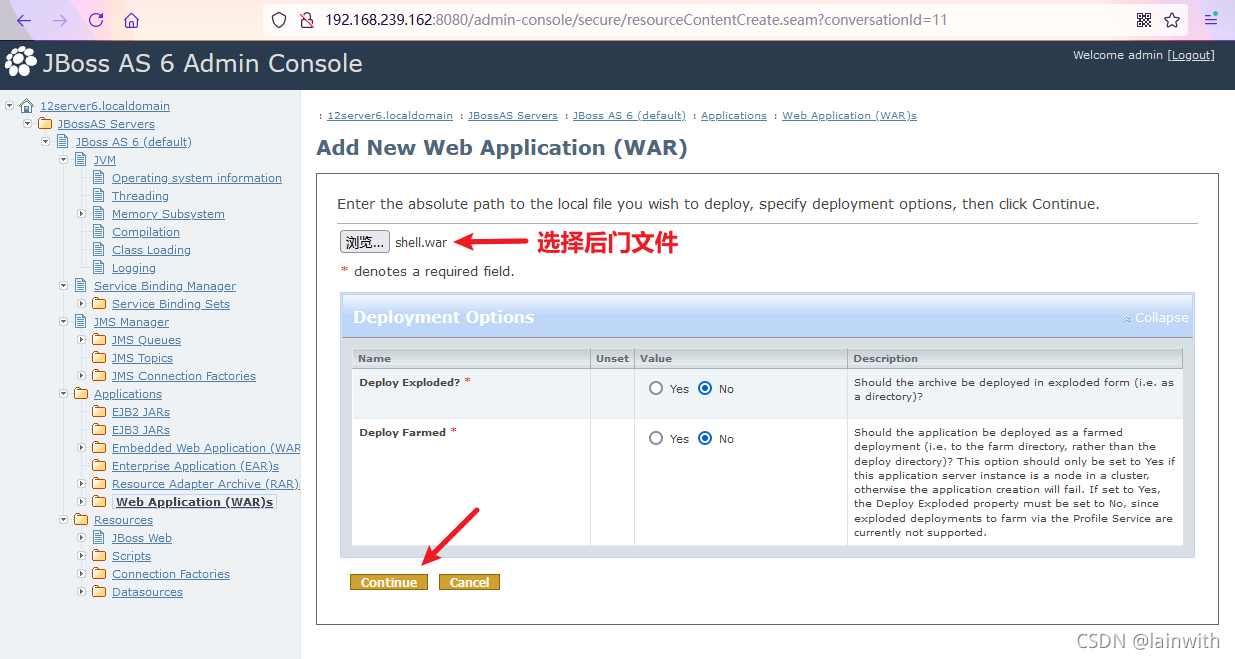Image resolution: width=1235 pixels, height=659 pixels.
Task: Set Deploy Farmed to No
Action: [705, 438]
